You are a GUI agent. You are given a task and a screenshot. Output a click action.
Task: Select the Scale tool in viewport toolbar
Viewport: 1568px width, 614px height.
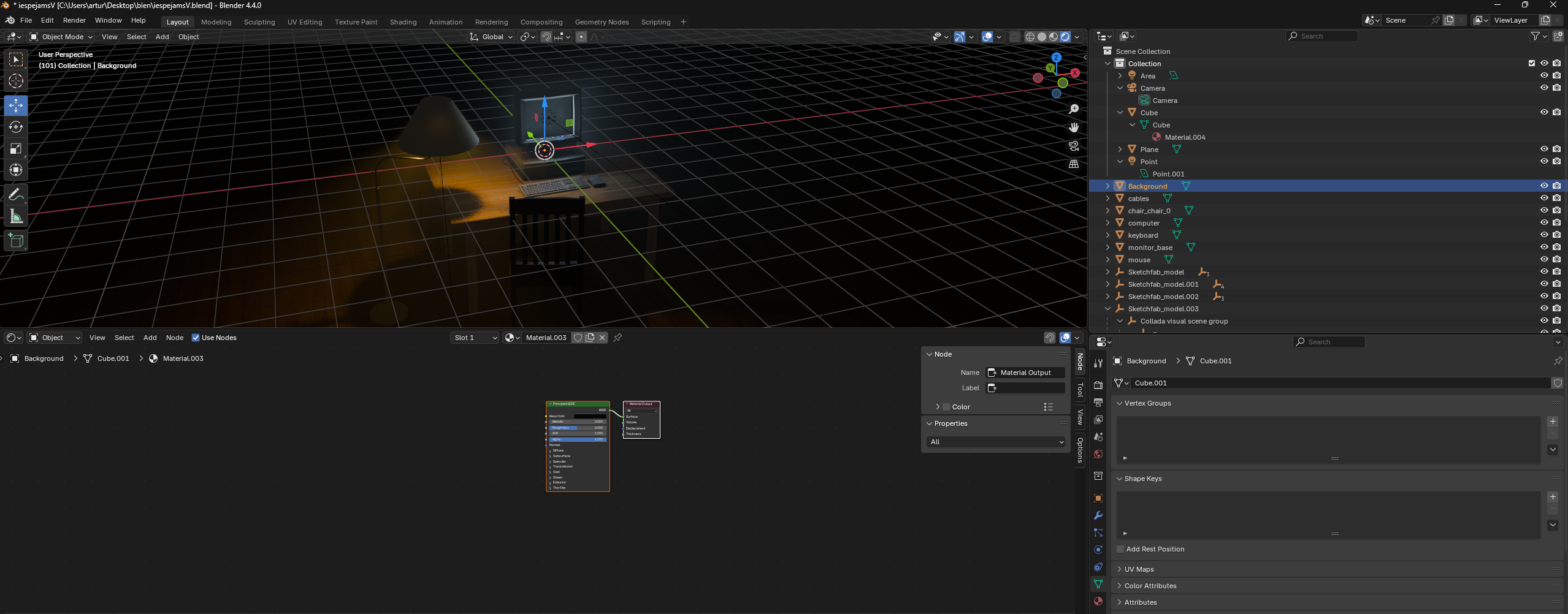point(16,149)
